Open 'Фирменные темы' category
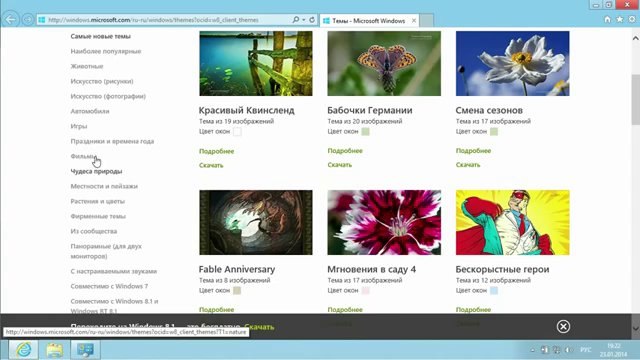Image resolution: width=640 pixels, height=360 pixels. [x=98, y=216]
